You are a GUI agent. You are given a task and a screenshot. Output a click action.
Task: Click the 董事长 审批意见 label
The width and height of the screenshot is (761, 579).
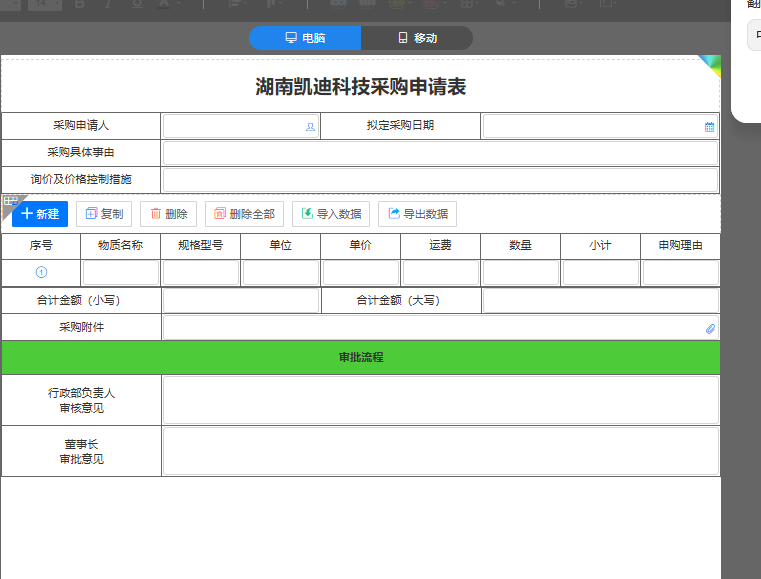coord(81,451)
